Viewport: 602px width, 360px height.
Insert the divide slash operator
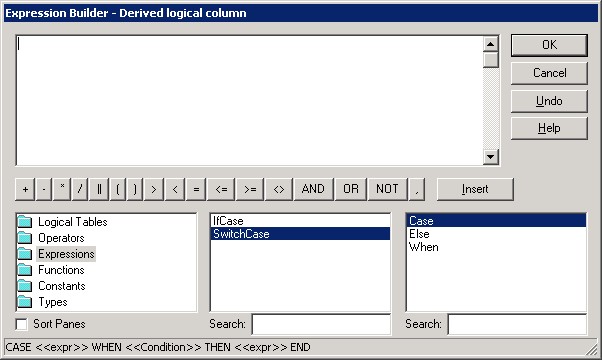tap(80, 189)
